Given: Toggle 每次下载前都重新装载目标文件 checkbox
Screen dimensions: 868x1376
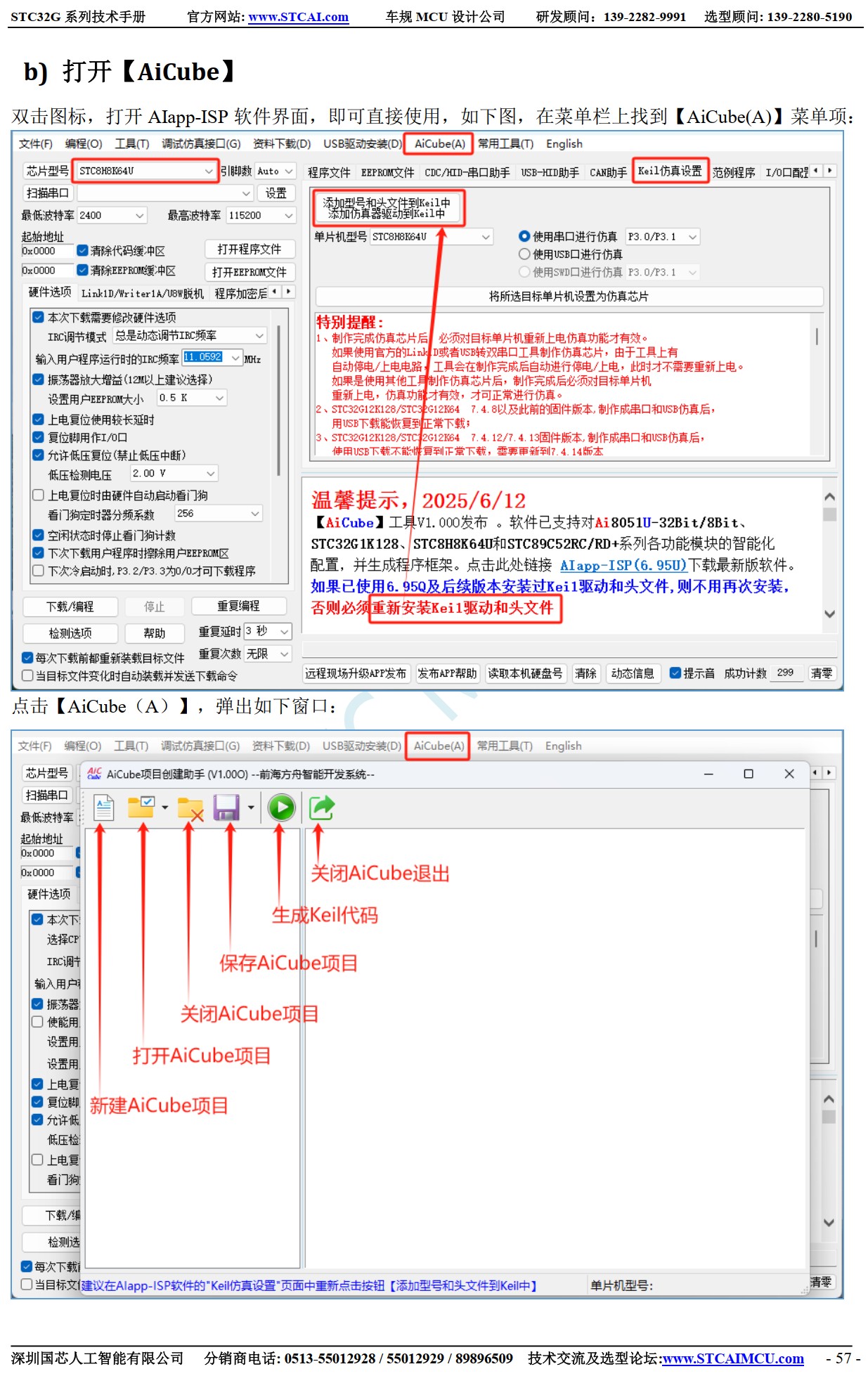Looking at the screenshot, I should [27, 658].
